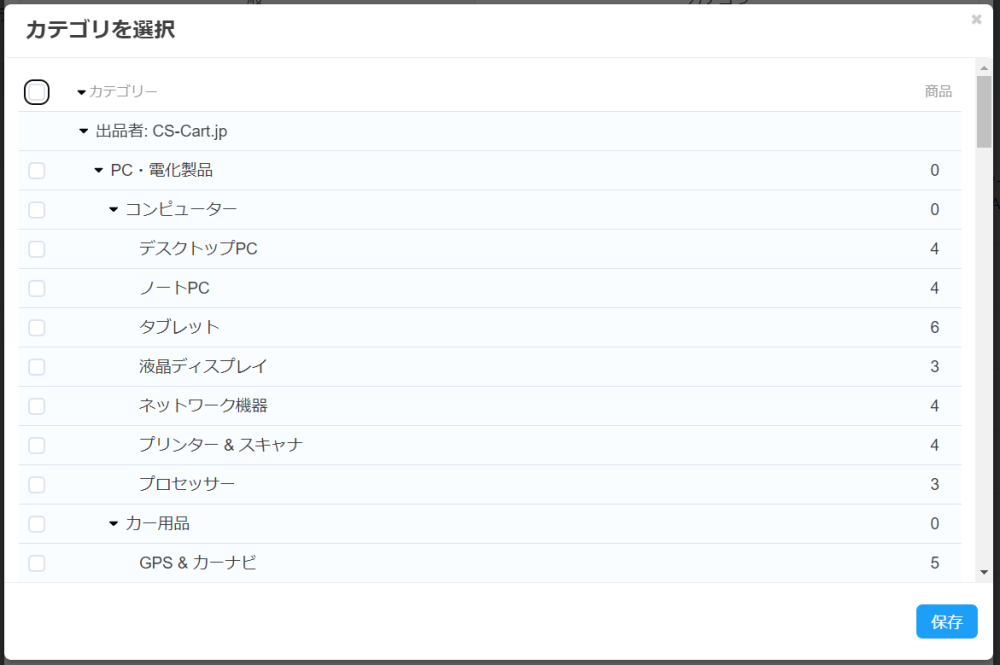The width and height of the screenshot is (1000, 665).
Task: Collapse the PC・電化製品 category arrow
Action: [x=98, y=170]
